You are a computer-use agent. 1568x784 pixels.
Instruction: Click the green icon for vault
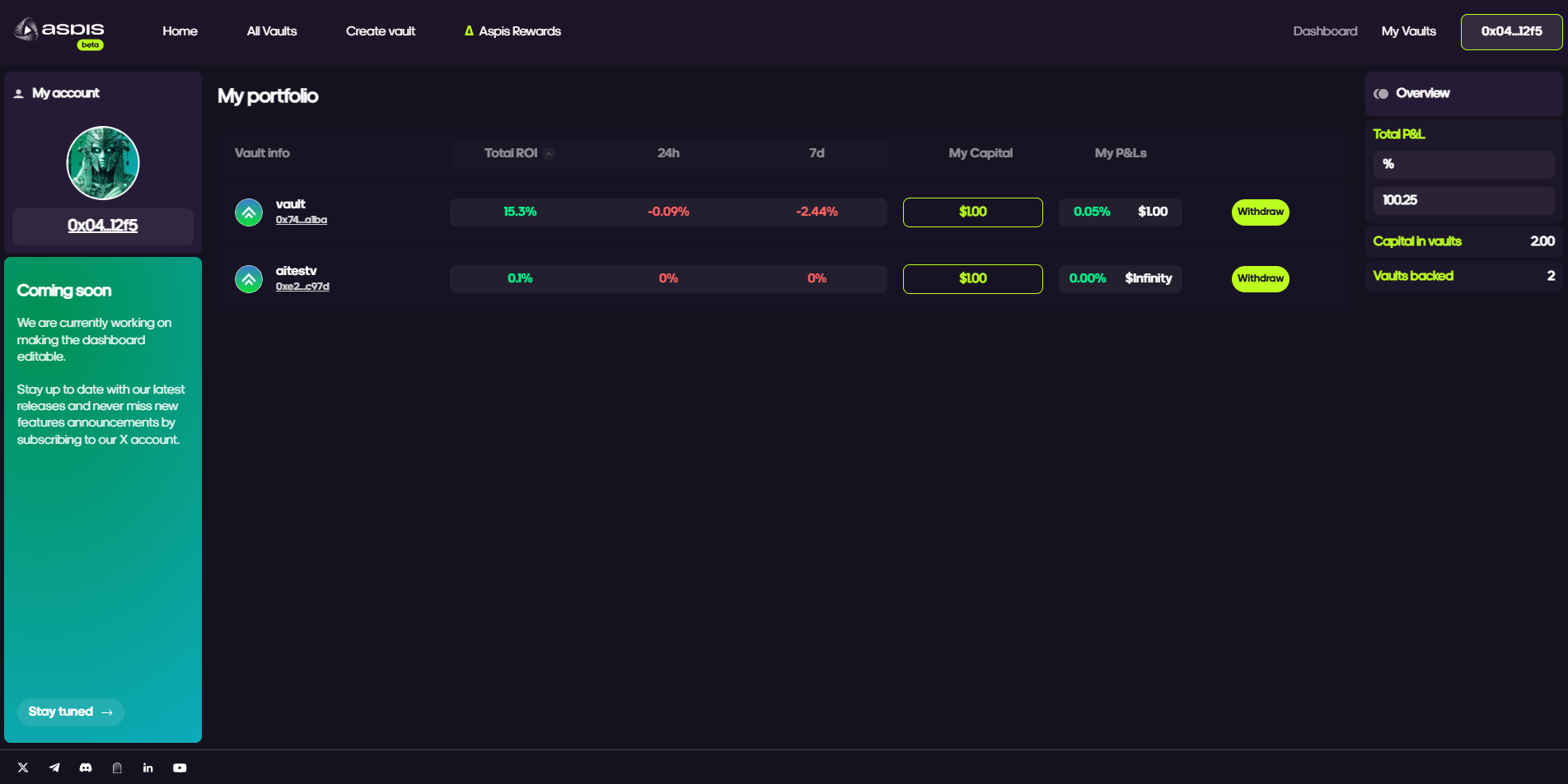click(249, 212)
